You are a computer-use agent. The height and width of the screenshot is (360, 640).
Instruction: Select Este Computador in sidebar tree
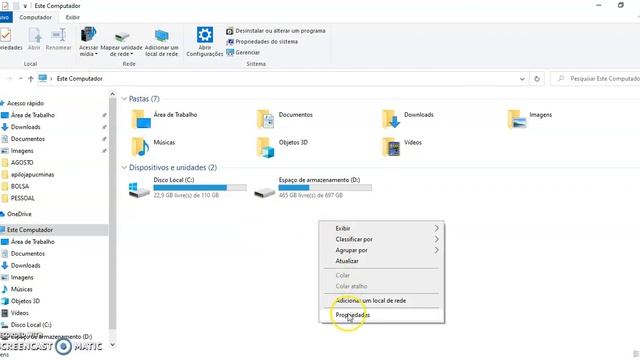30,230
